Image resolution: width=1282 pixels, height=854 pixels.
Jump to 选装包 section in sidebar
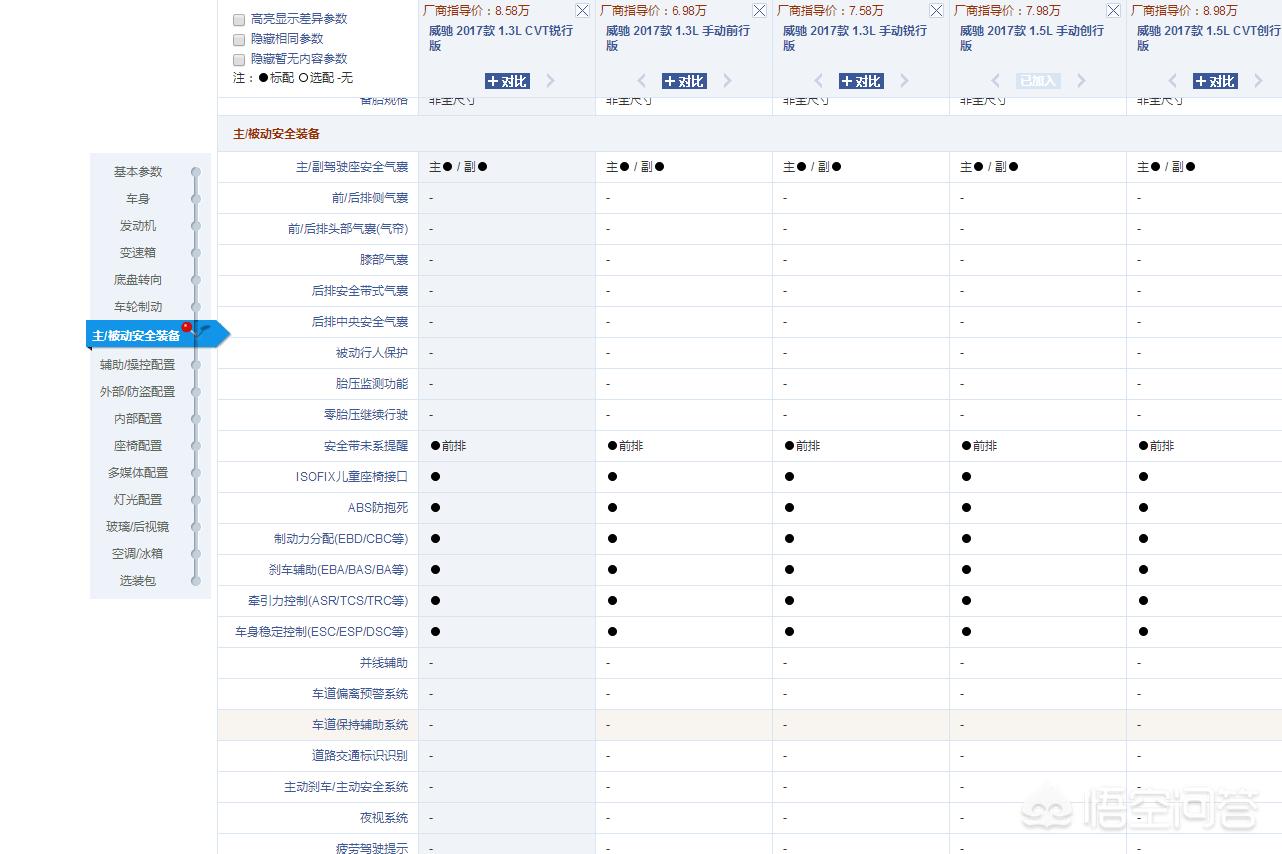coord(138,581)
